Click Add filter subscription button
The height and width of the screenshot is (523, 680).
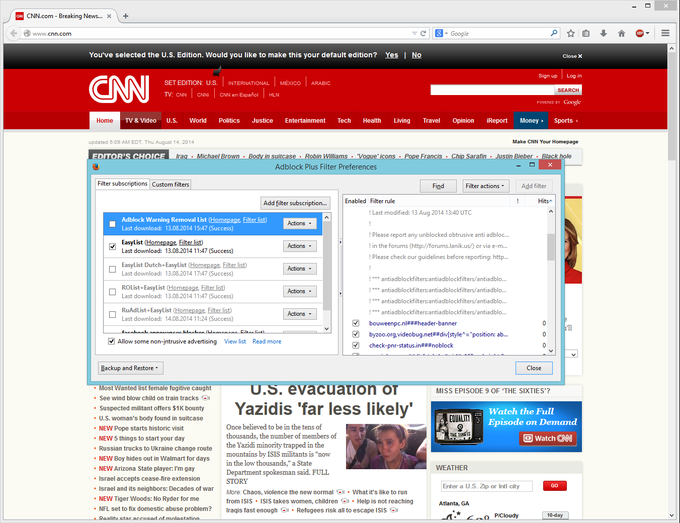tap(295, 203)
